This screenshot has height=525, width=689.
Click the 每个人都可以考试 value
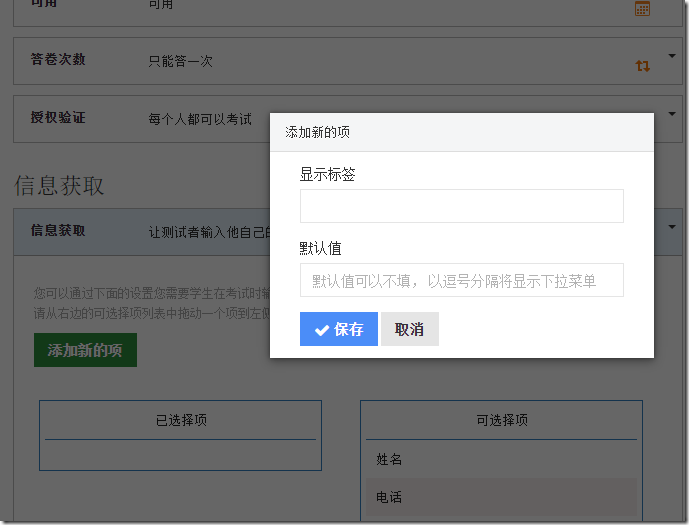200,119
